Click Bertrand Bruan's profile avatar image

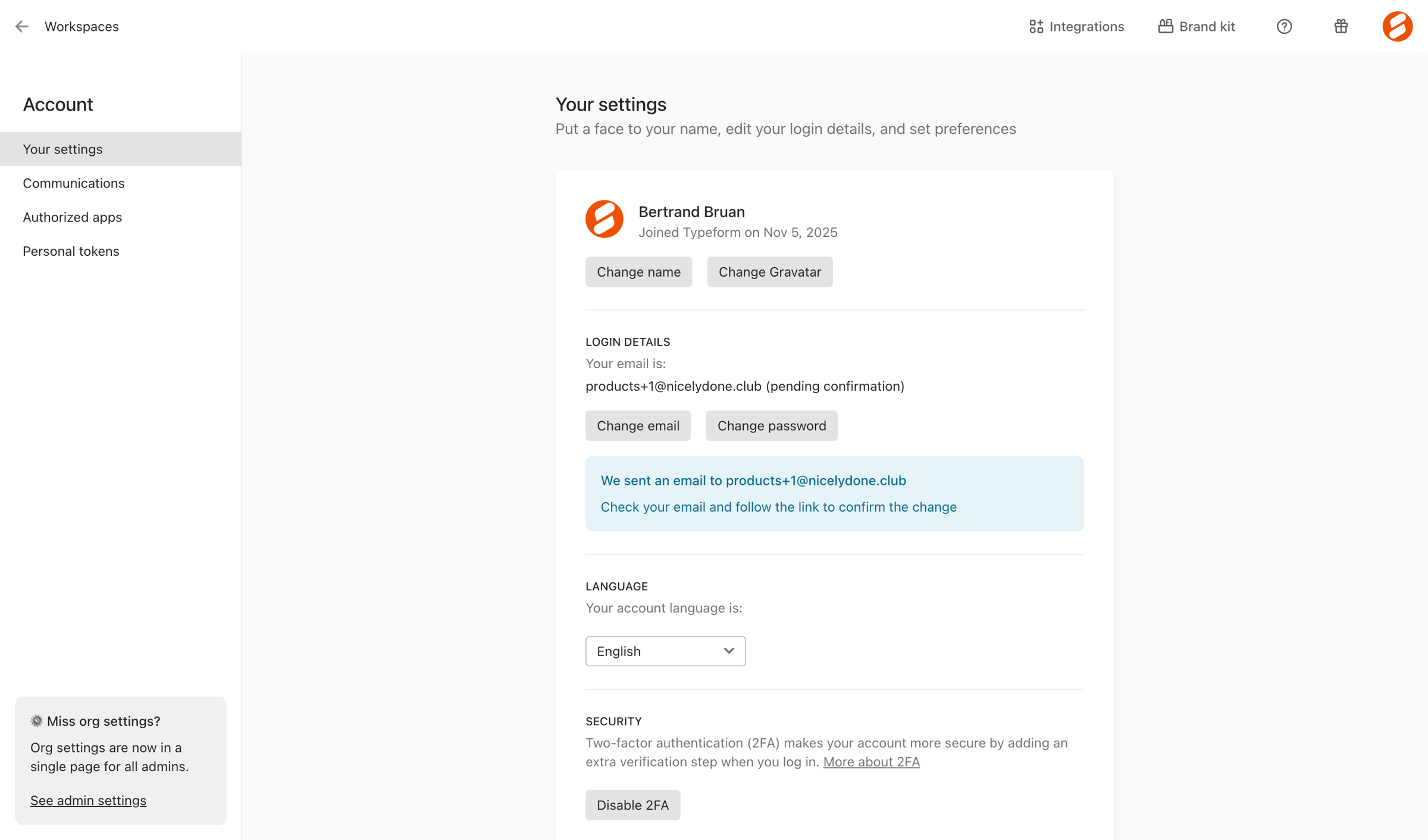[x=604, y=219]
